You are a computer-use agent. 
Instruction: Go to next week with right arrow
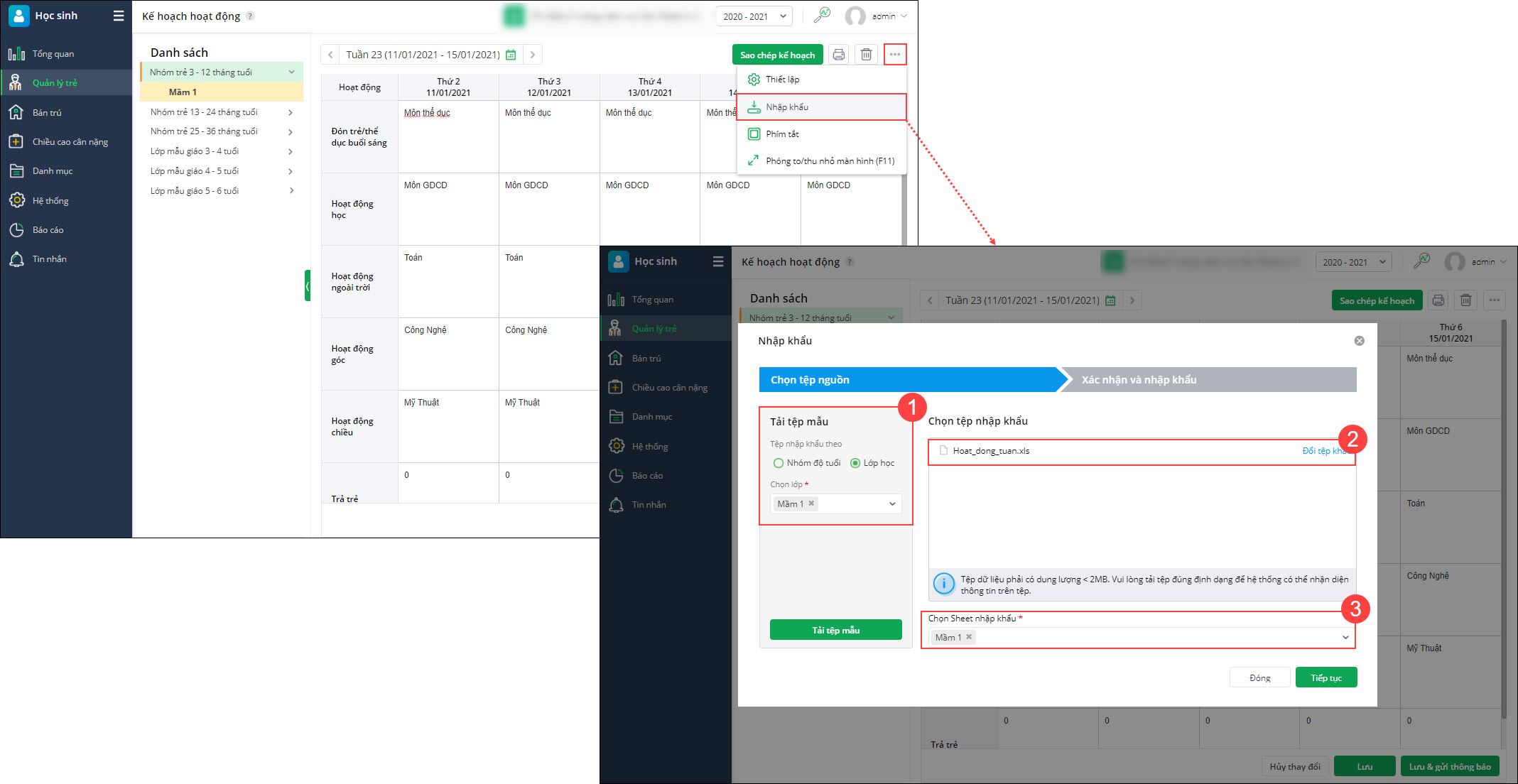pos(533,55)
